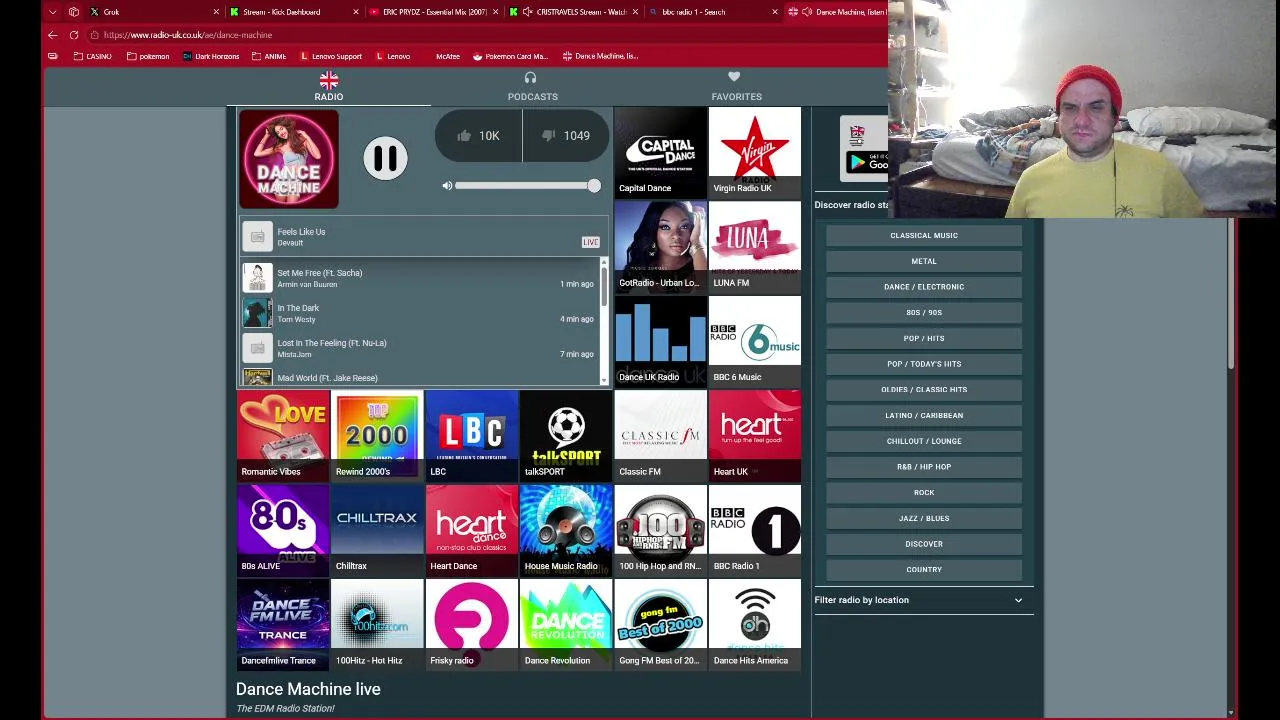The height and width of the screenshot is (720, 1280).
Task: Click In The Dark track row
Action: [419, 313]
